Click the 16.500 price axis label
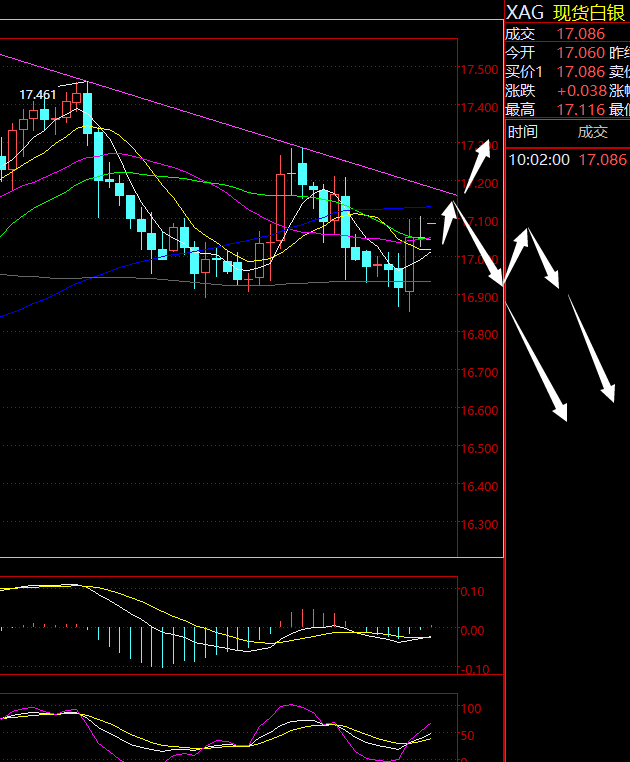 [479, 449]
